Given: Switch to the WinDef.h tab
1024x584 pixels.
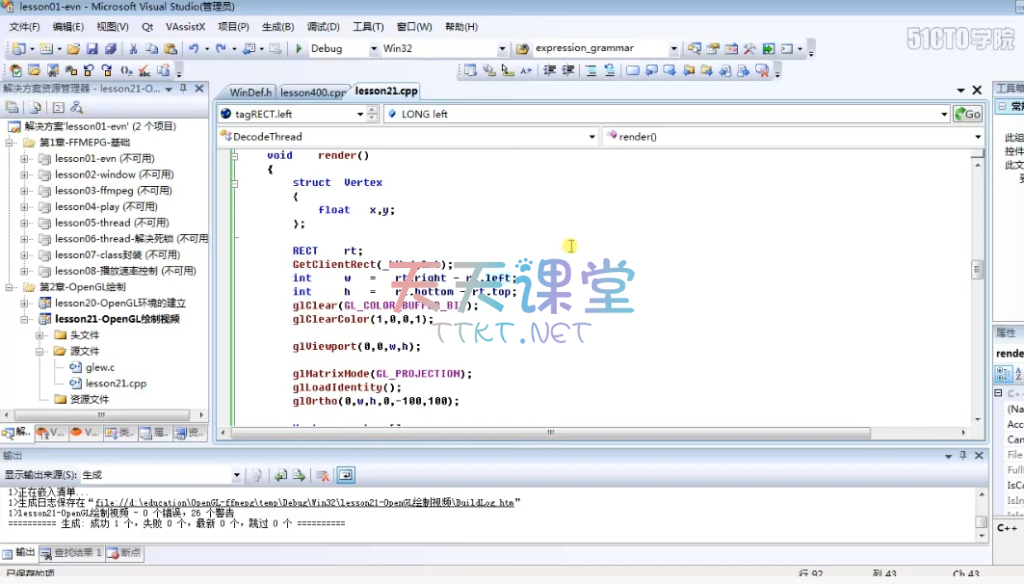Looking at the screenshot, I should [x=250, y=92].
